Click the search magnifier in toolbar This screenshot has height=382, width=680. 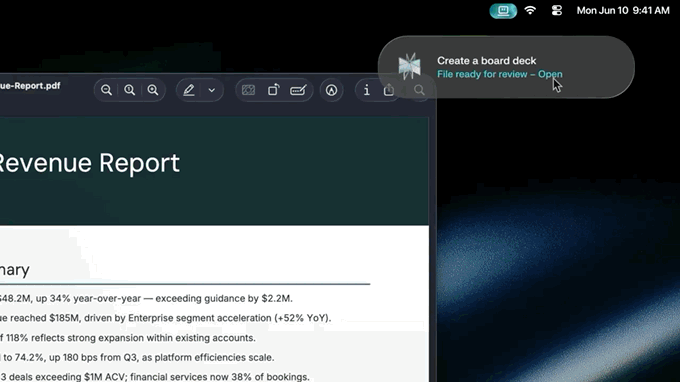click(419, 90)
